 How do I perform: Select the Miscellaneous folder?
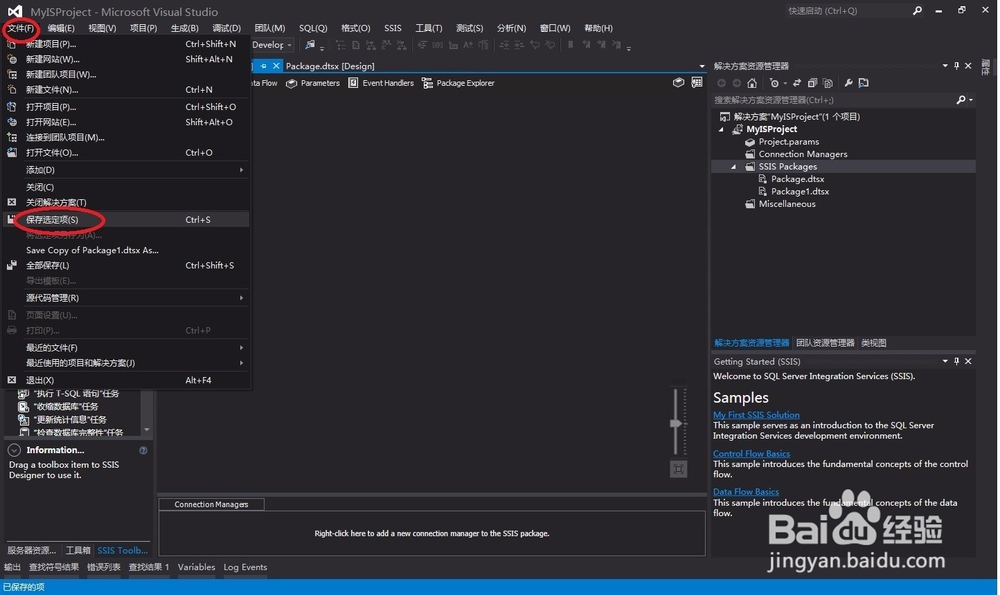coord(787,204)
